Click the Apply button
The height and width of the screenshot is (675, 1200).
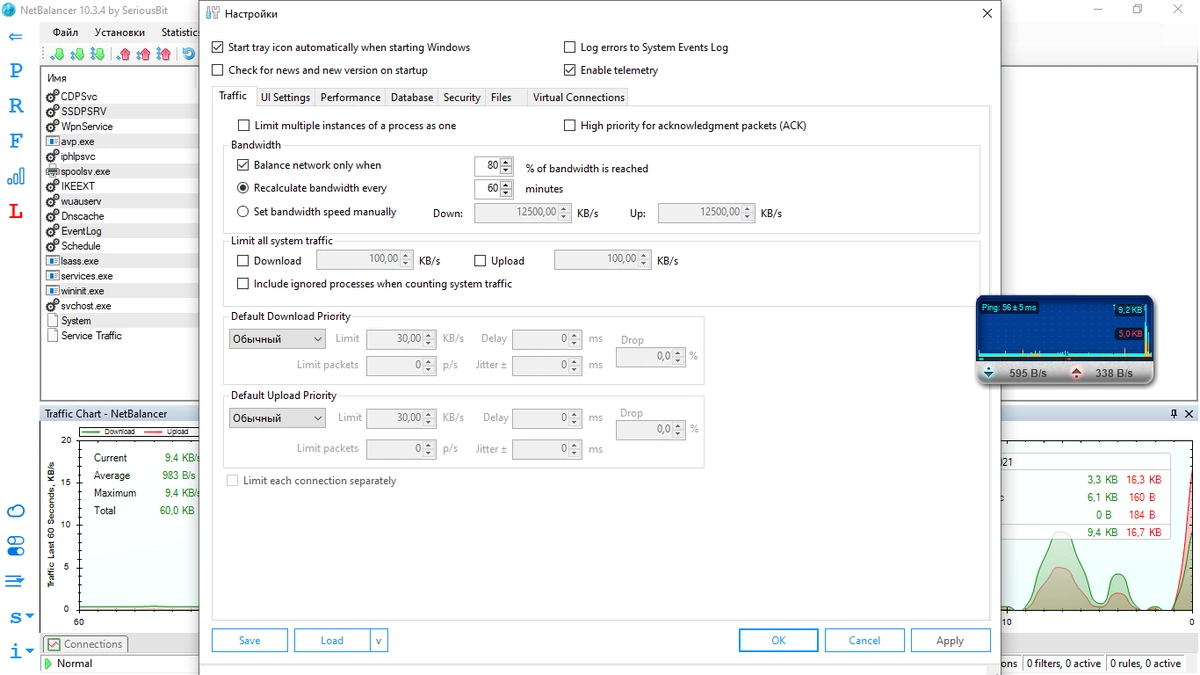950,640
